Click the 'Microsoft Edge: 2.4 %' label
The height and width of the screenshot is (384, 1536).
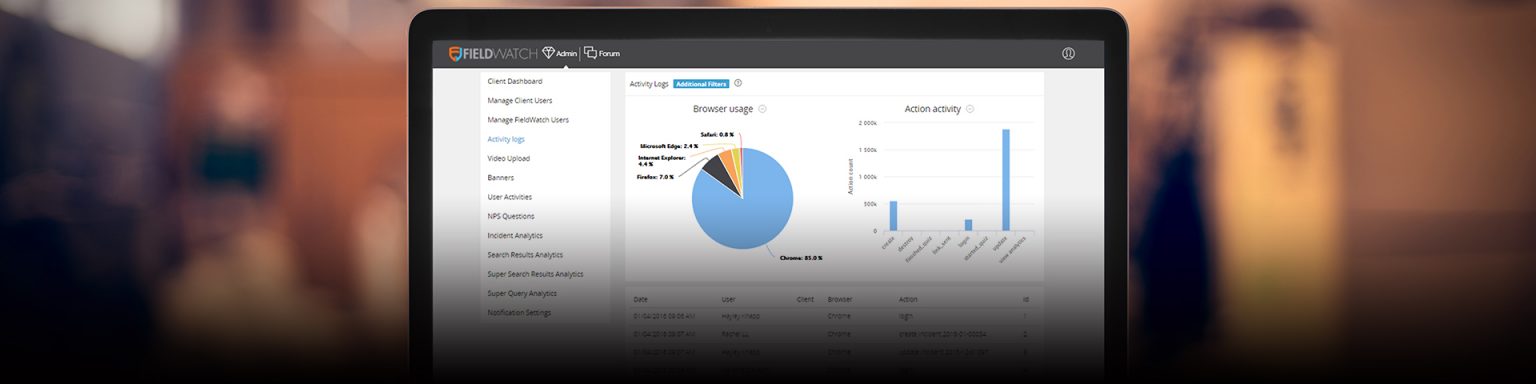669,146
